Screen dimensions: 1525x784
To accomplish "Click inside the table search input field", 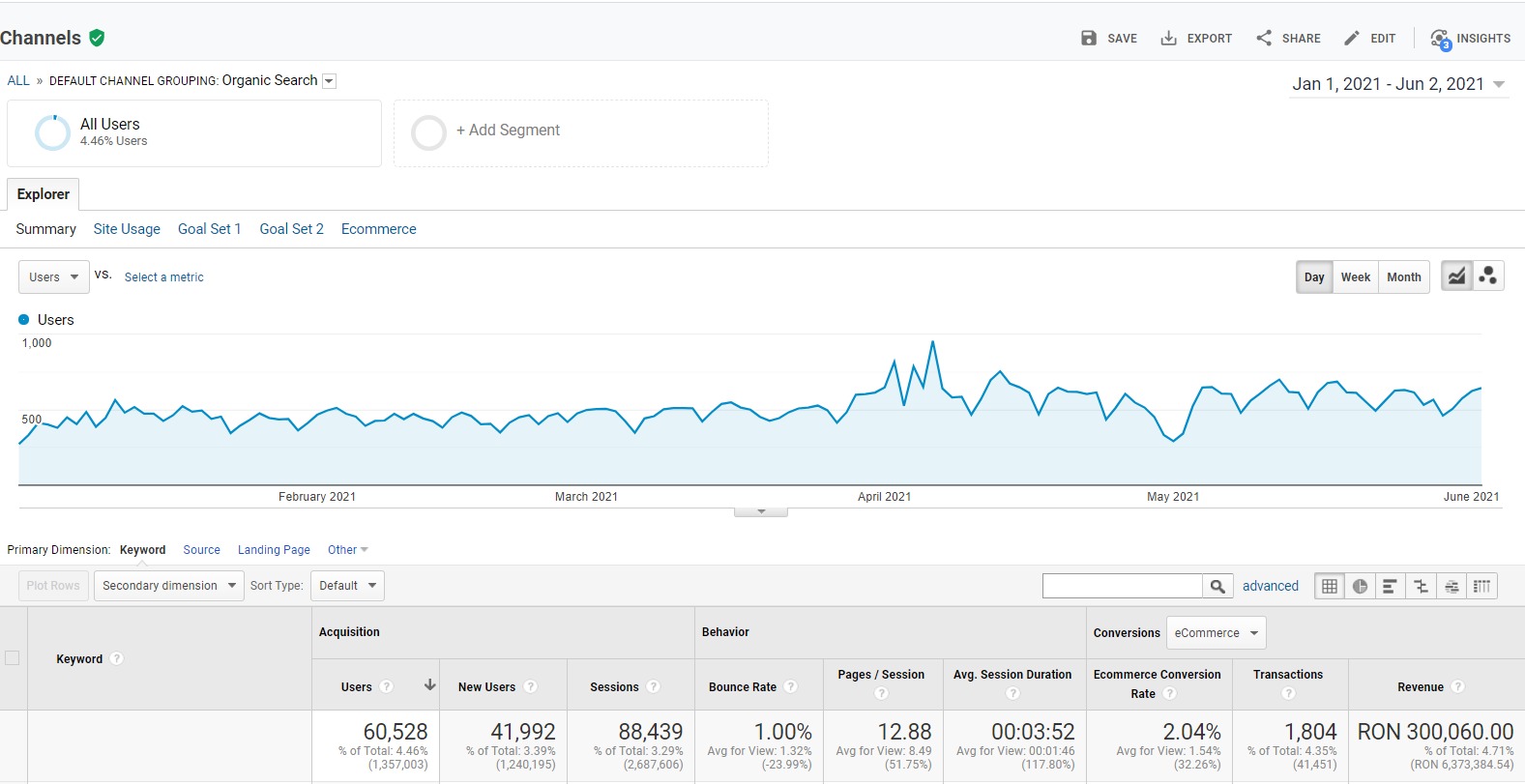I will pyautogui.click(x=1122, y=586).
